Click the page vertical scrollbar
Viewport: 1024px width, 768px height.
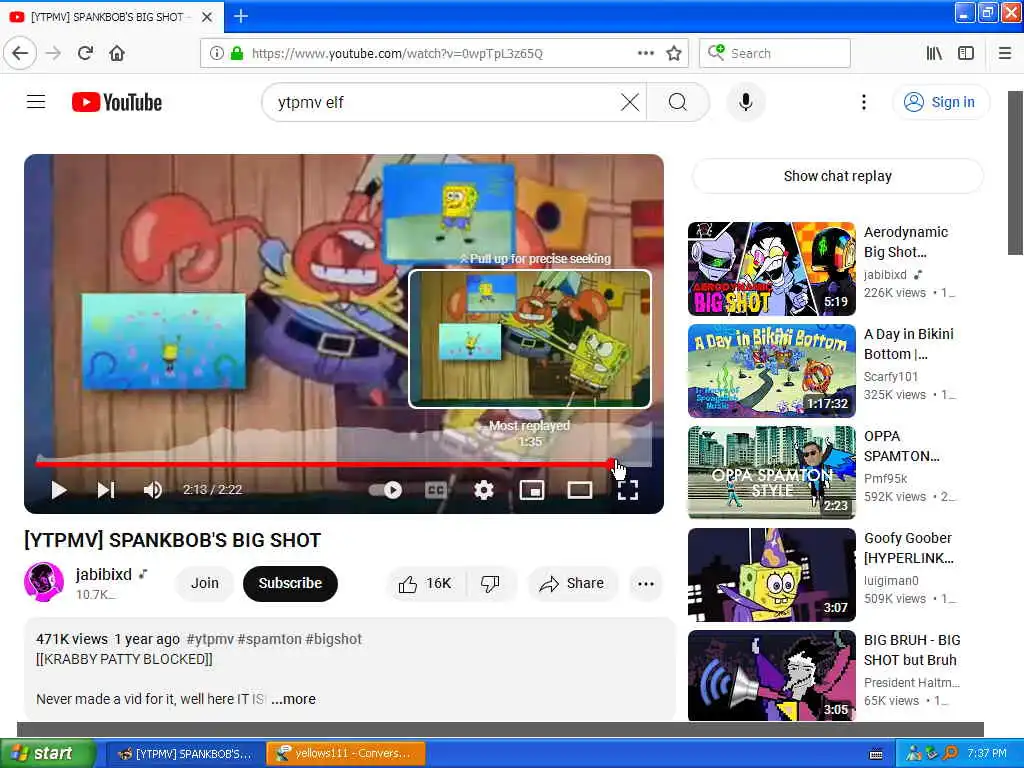[1015, 173]
